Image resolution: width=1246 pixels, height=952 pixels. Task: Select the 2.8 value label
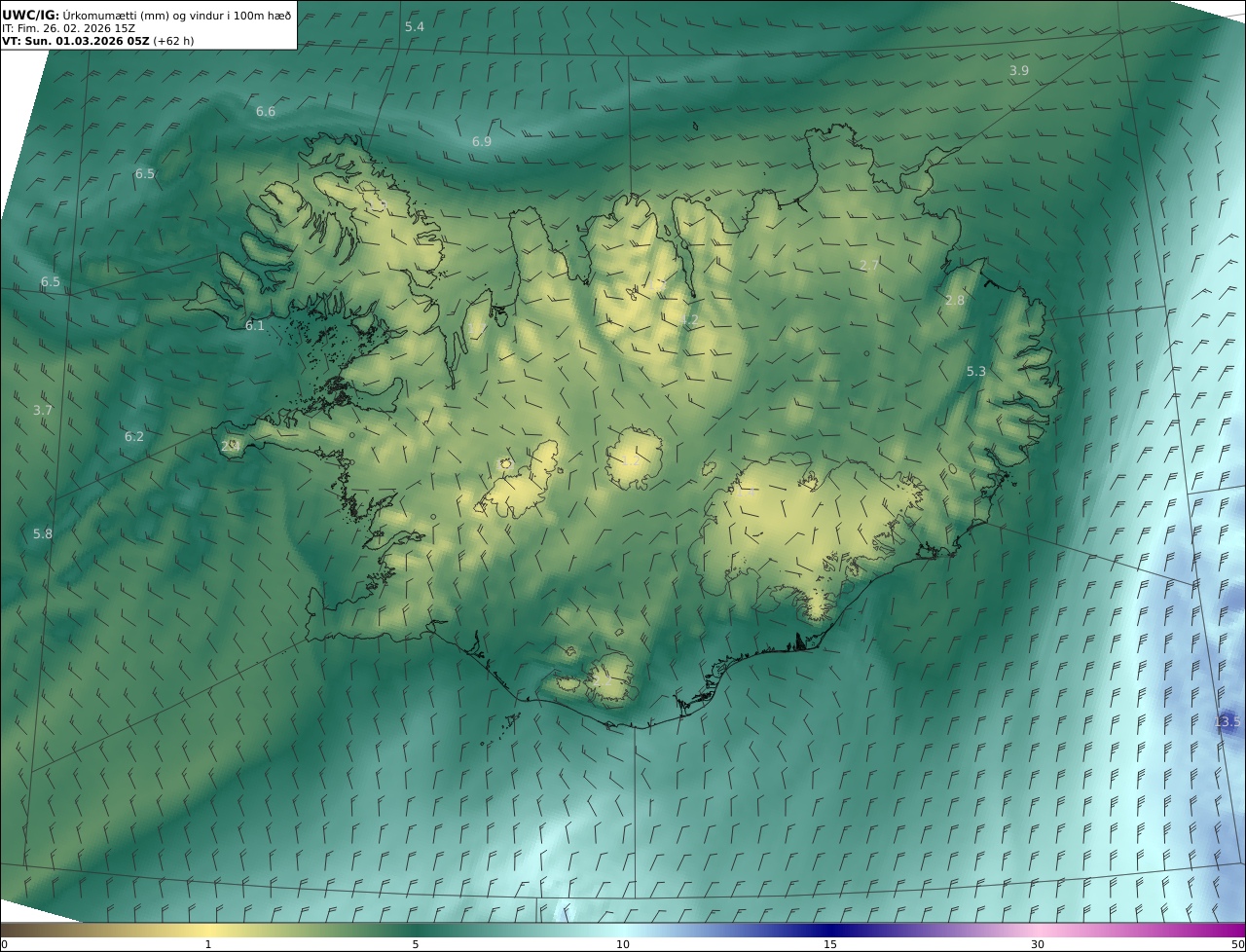pyautogui.click(x=955, y=301)
